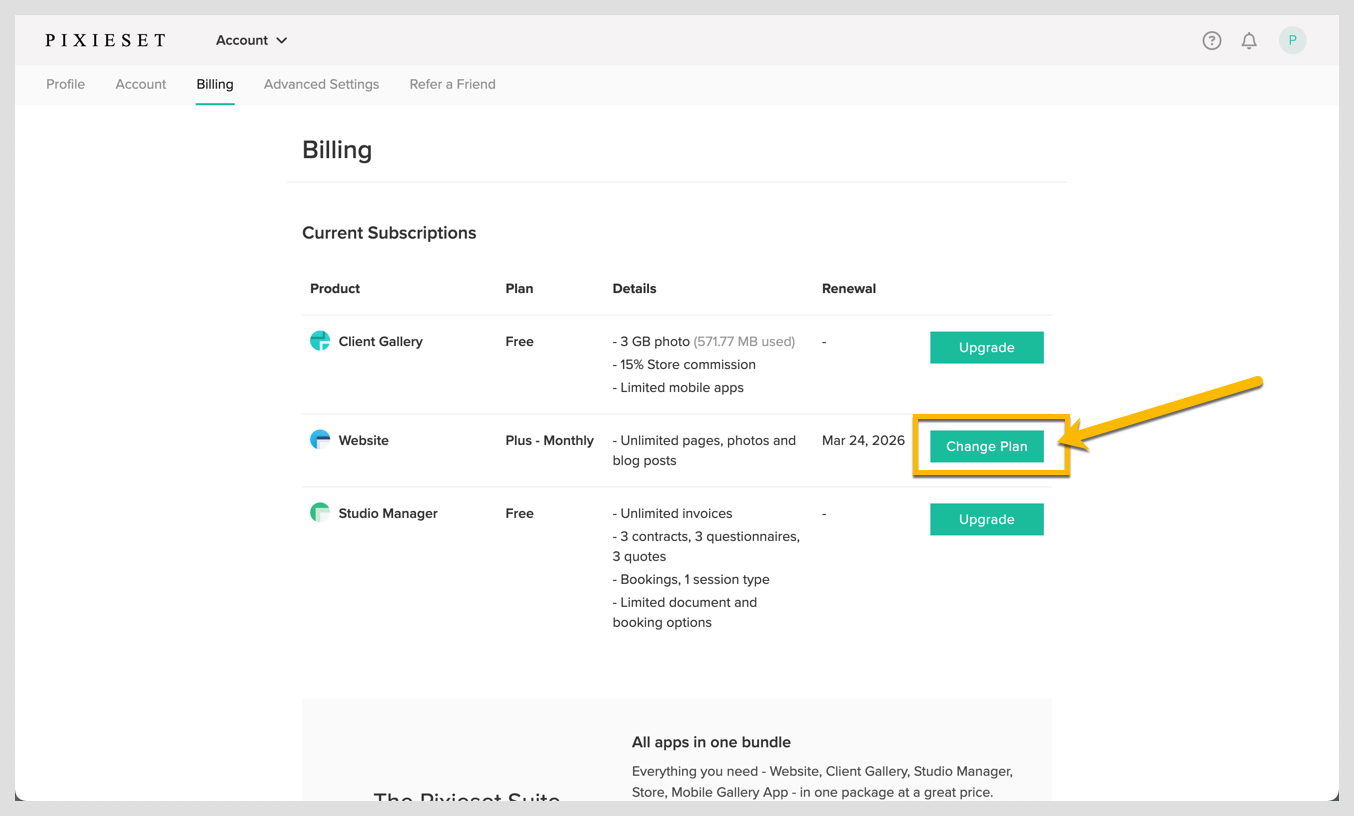Select the Billing tab
This screenshot has width=1354, height=816.
pos(214,84)
